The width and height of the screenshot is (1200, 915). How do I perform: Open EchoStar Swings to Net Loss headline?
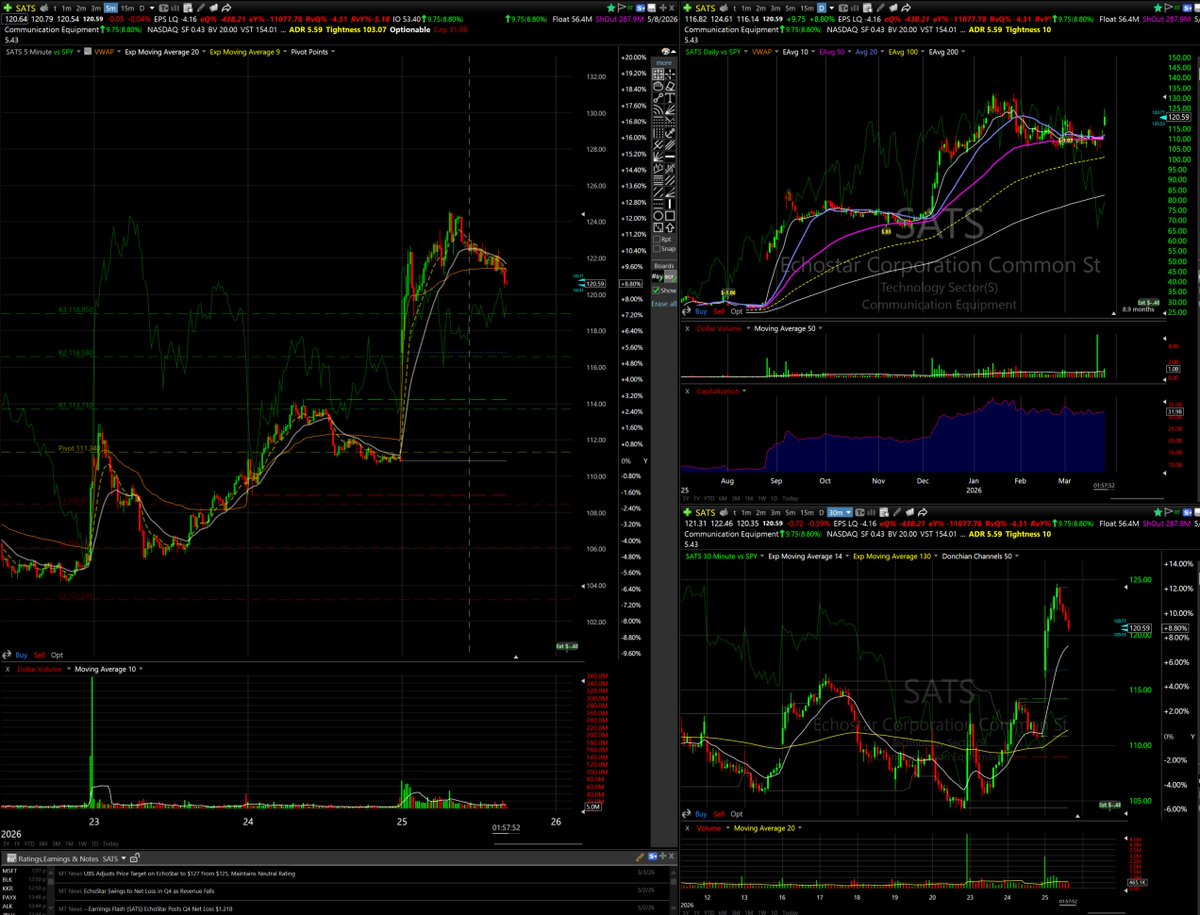tap(149, 891)
